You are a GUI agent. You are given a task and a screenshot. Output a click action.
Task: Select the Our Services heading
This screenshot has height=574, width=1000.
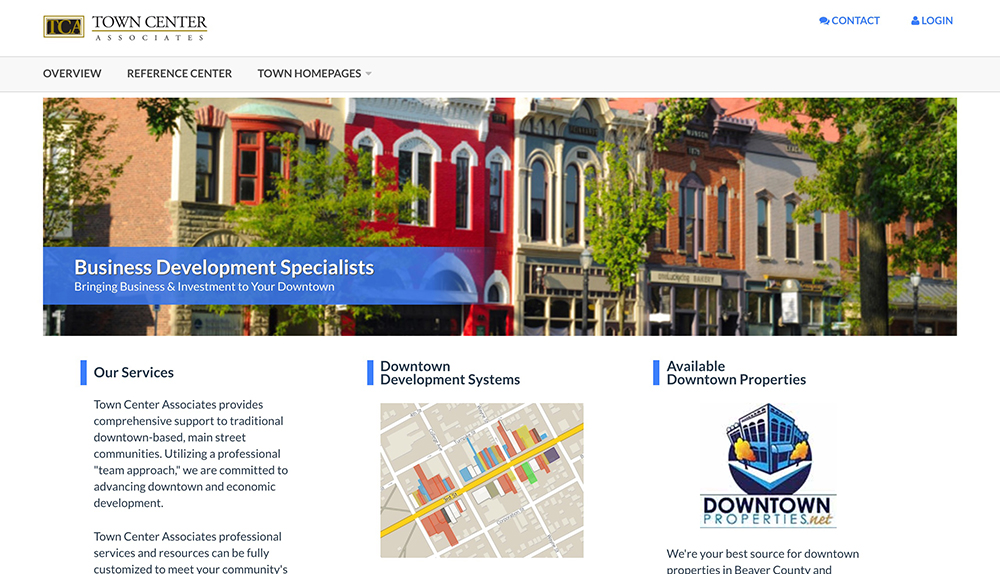133,372
